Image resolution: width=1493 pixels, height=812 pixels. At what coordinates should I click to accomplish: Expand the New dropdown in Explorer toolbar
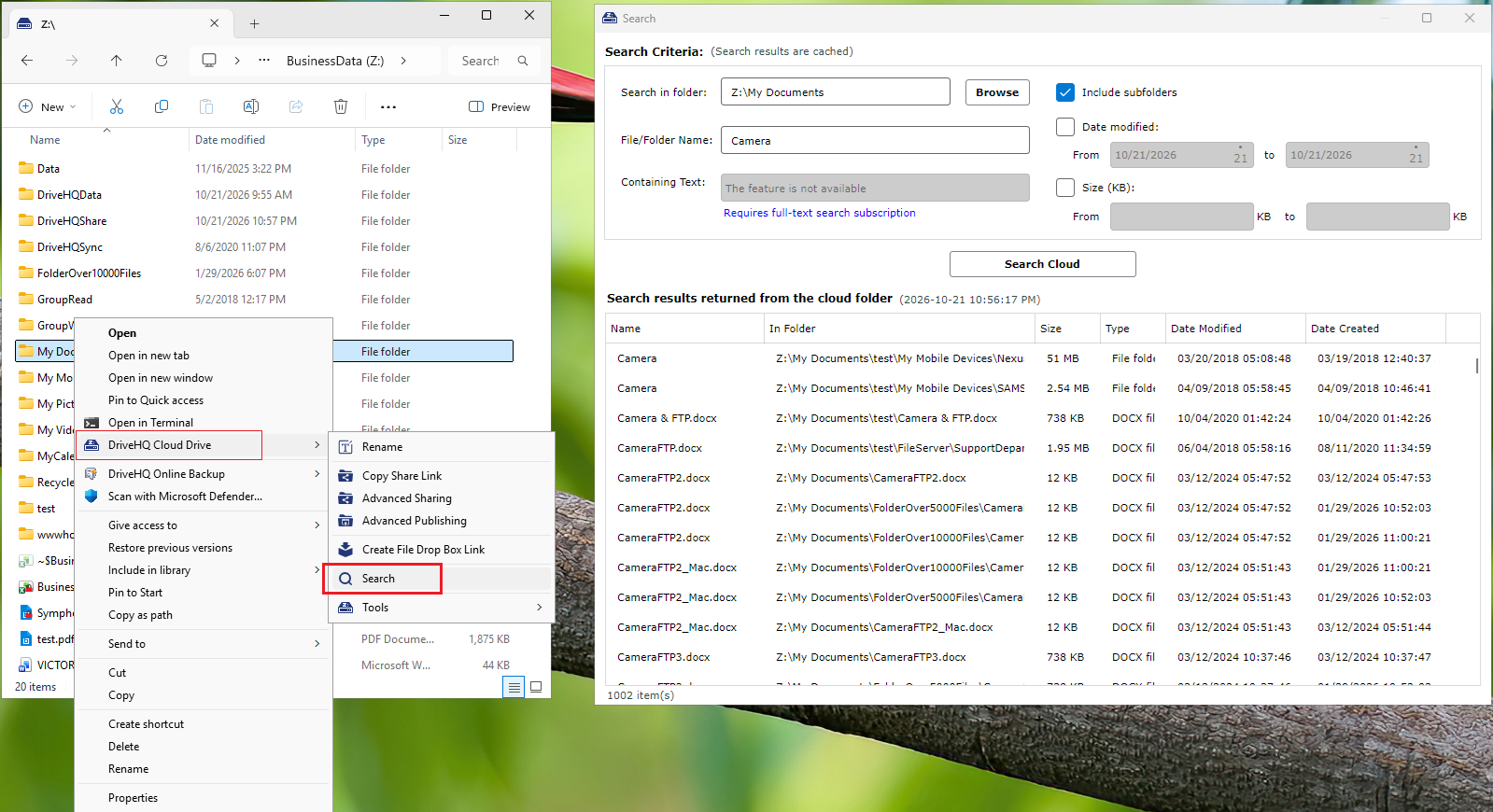tap(47, 107)
